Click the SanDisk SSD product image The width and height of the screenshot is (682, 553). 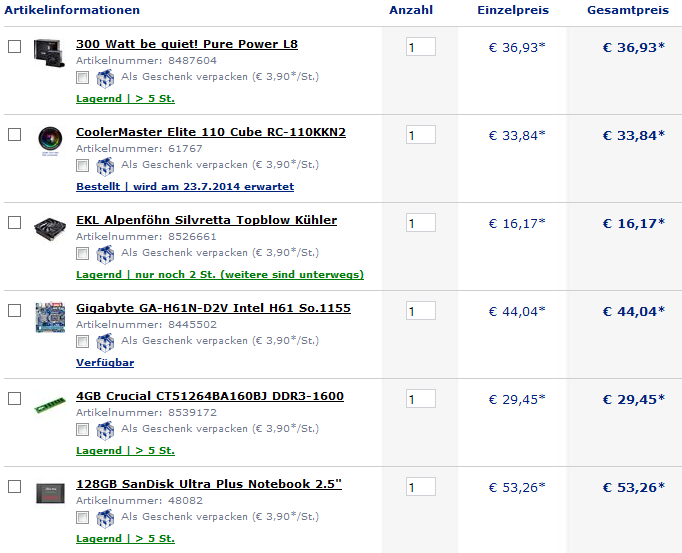pyautogui.click(x=49, y=493)
